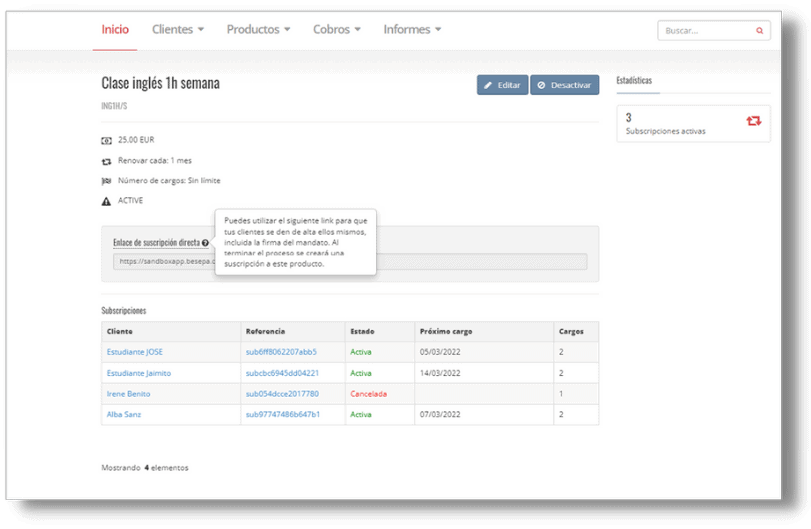This screenshot has width=811, height=529.
Task: Click the money icon next to 25.00 EUR
Action: pos(106,141)
